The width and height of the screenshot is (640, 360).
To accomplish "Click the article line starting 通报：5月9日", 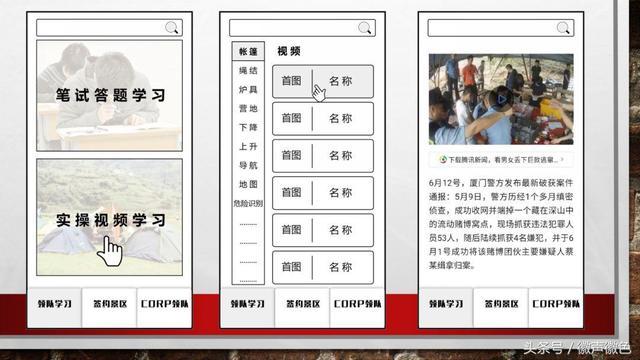I will click(501, 196).
